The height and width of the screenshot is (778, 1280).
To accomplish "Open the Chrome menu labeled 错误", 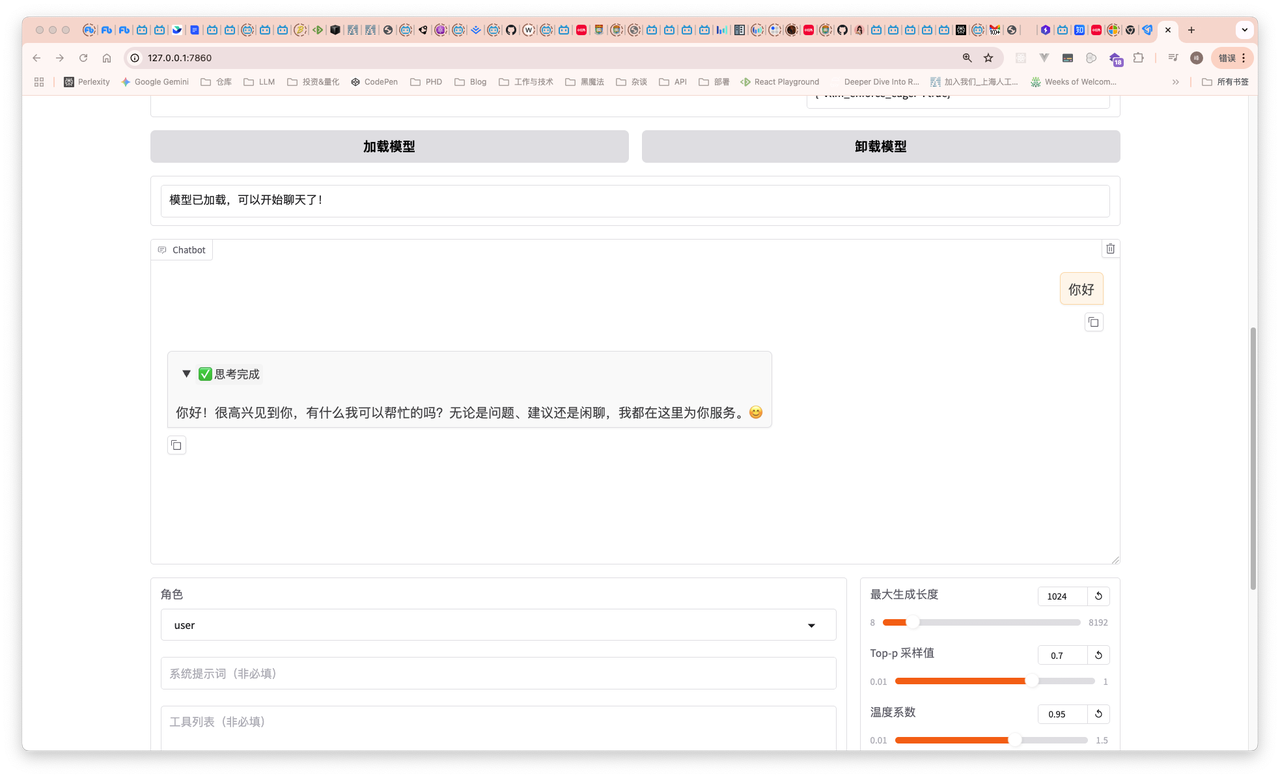I will (1232, 58).
